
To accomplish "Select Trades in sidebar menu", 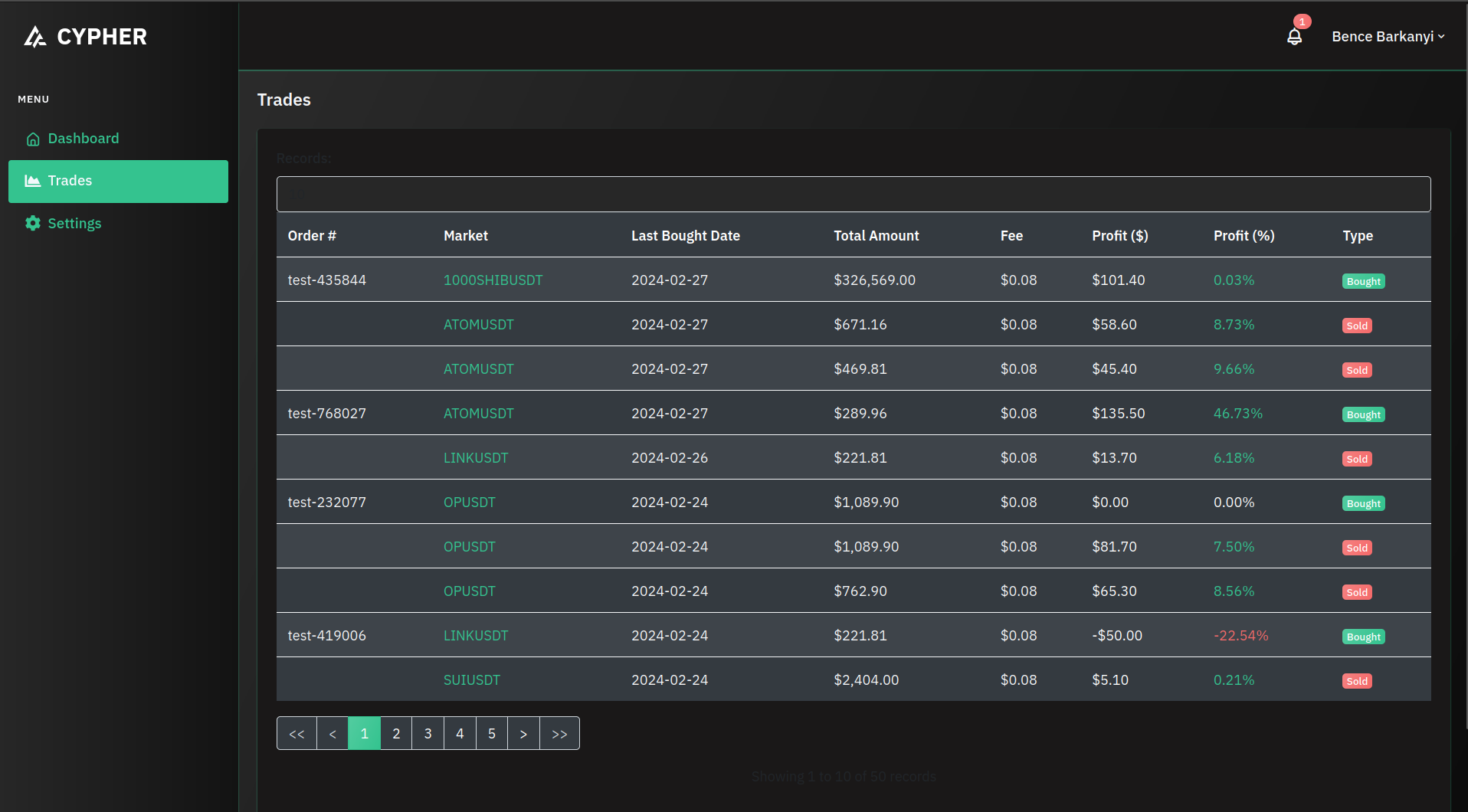I will 118,182.
